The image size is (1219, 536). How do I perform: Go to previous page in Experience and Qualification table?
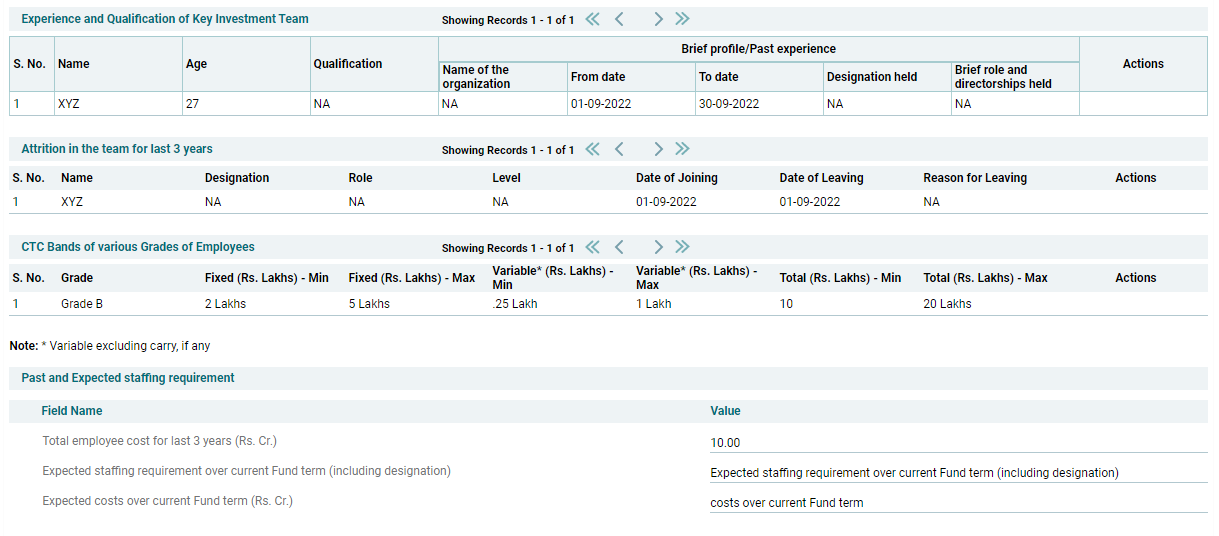[619, 19]
